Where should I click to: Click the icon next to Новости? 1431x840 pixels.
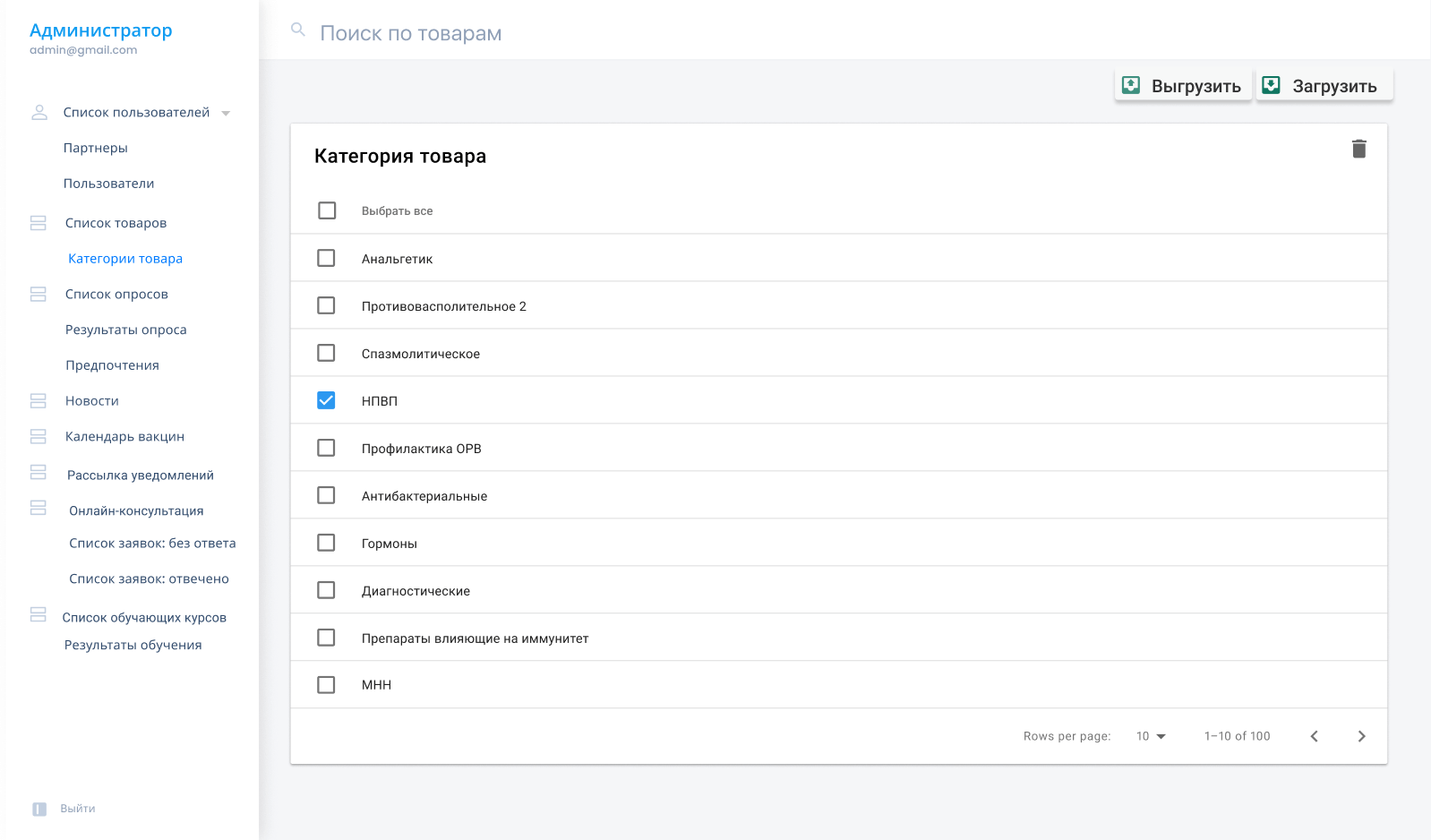39,400
